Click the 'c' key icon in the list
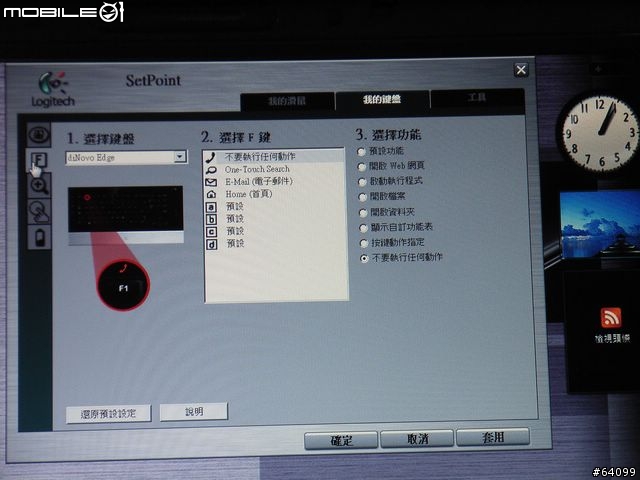640x480 pixels. click(211, 232)
